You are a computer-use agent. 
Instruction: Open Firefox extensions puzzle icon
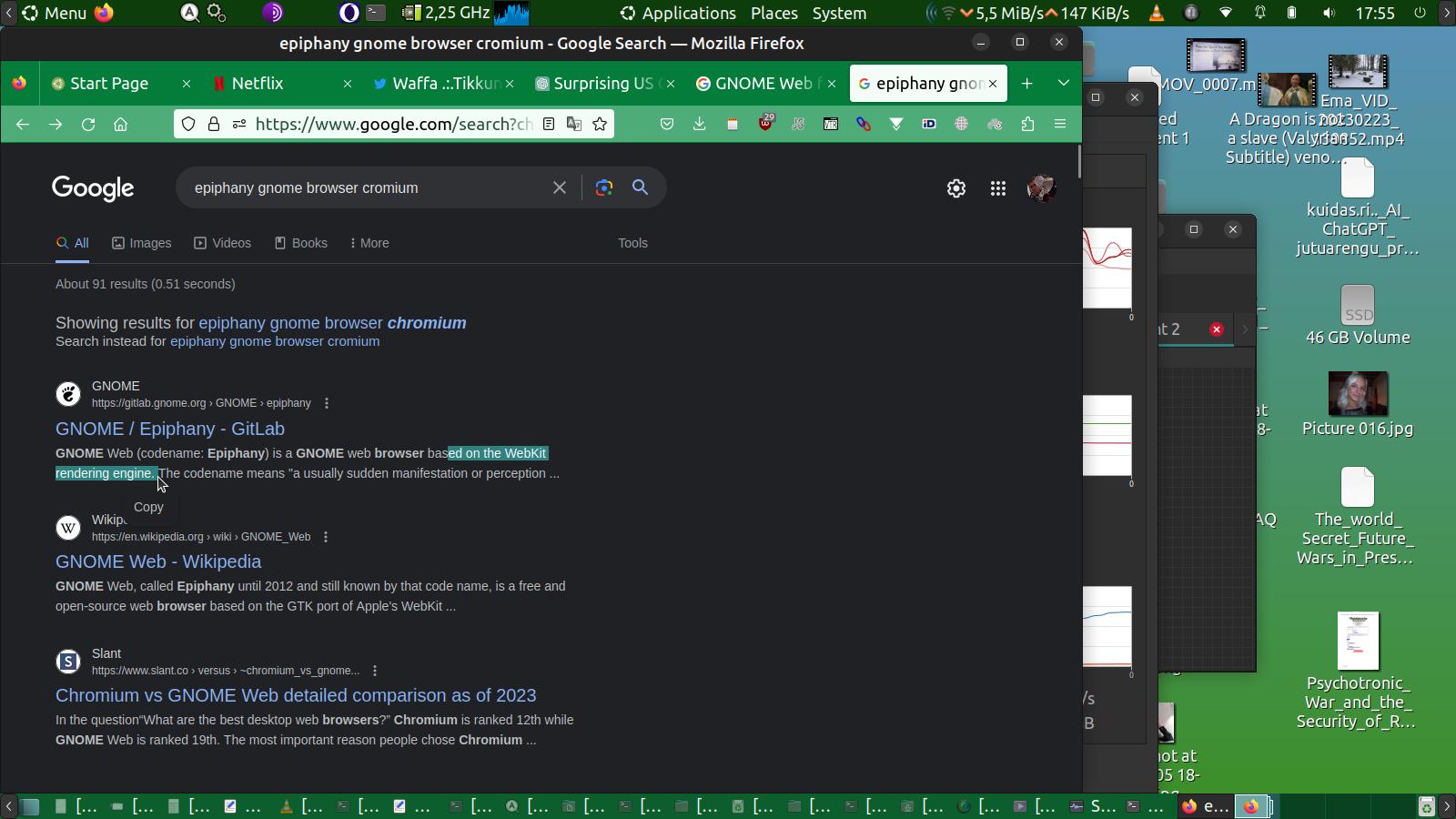pyautogui.click(x=1027, y=124)
